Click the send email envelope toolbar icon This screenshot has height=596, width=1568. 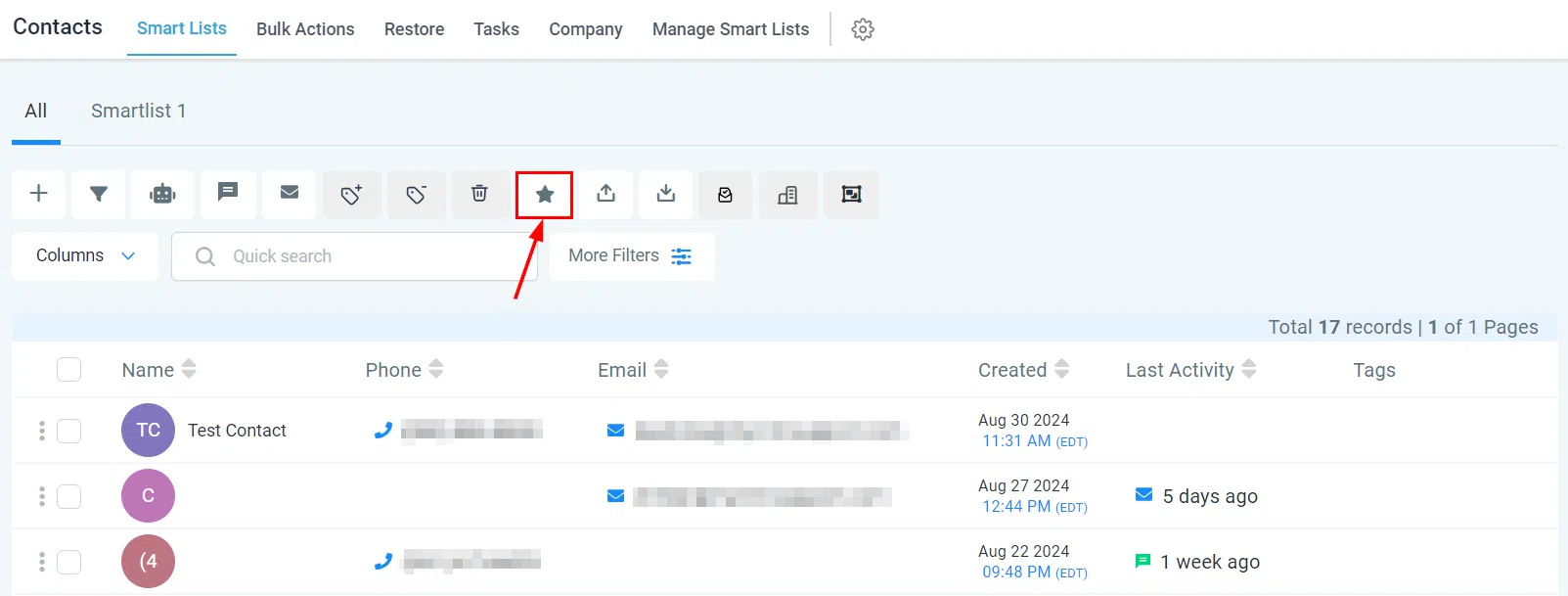point(290,194)
